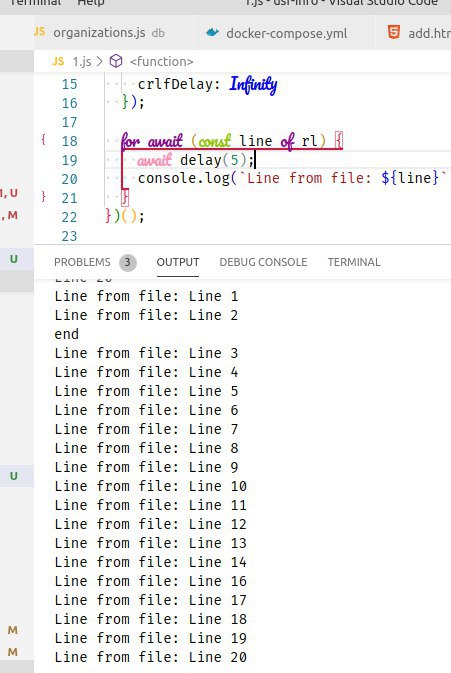Click line number 21 in the gutter
This screenshot has height=673, width=451.
(70, 198)
